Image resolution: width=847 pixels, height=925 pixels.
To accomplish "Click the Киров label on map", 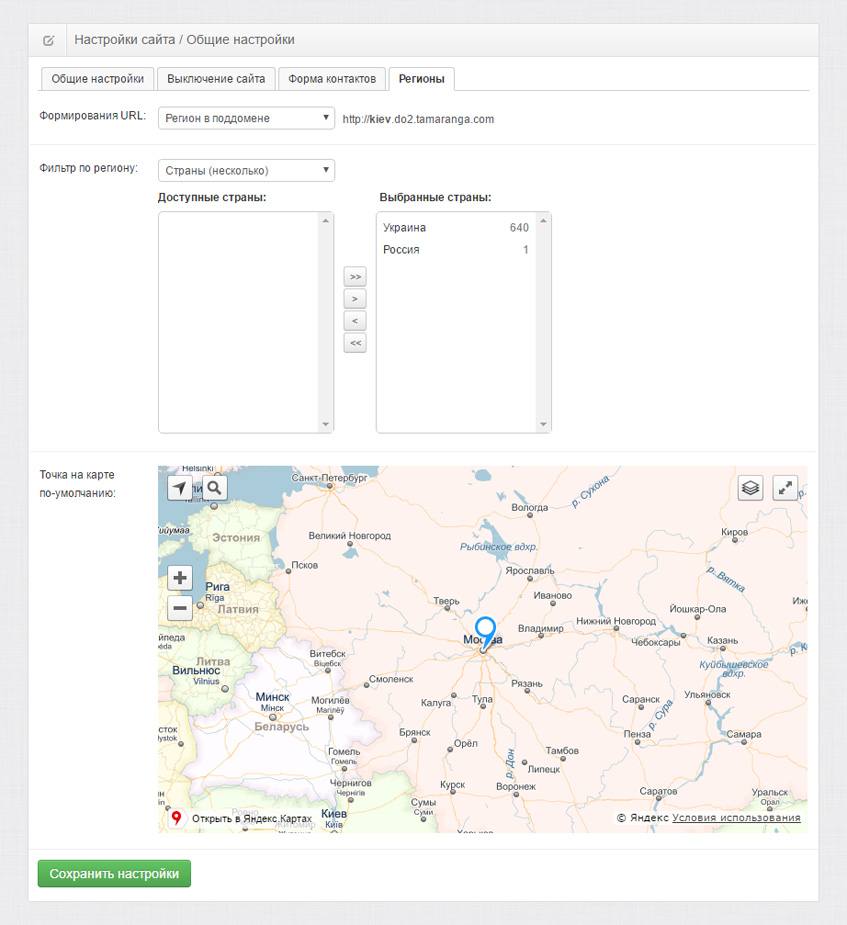I will pos(734,532).
